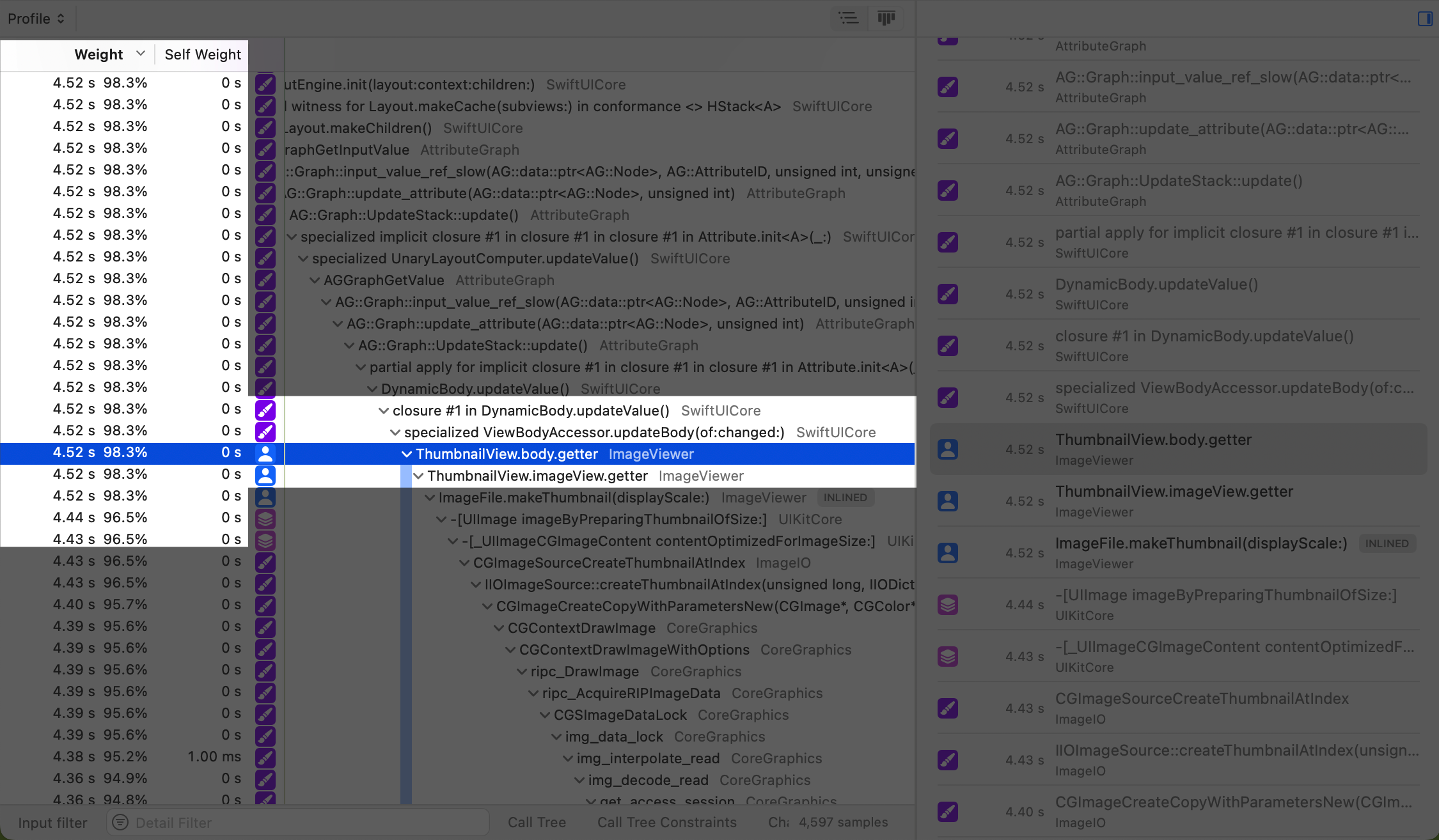1439x840 pixels.
Task: Click the paintbrush icon beside DynamicBody.updateValue
Action: (x=265, y=387)
